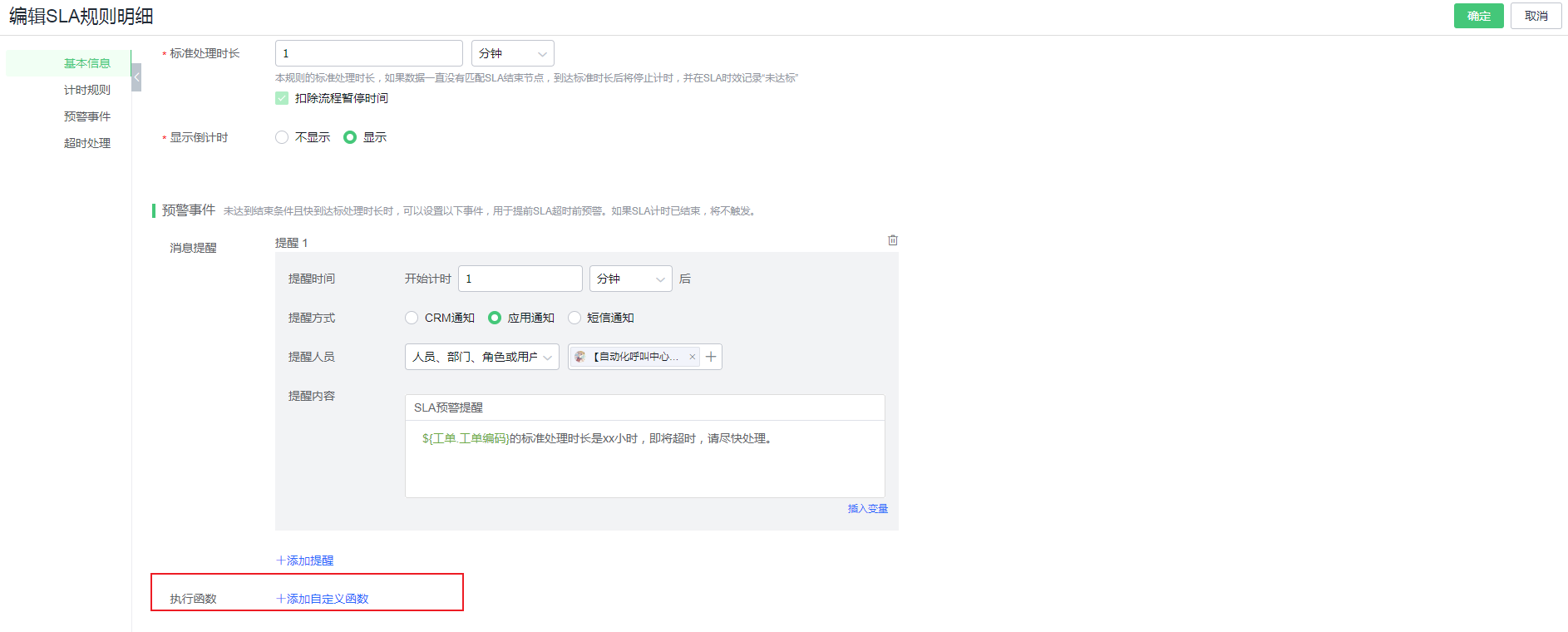Delete reminder 1 with trash icon
1568x632 pixels.
(x=893, y=240)
